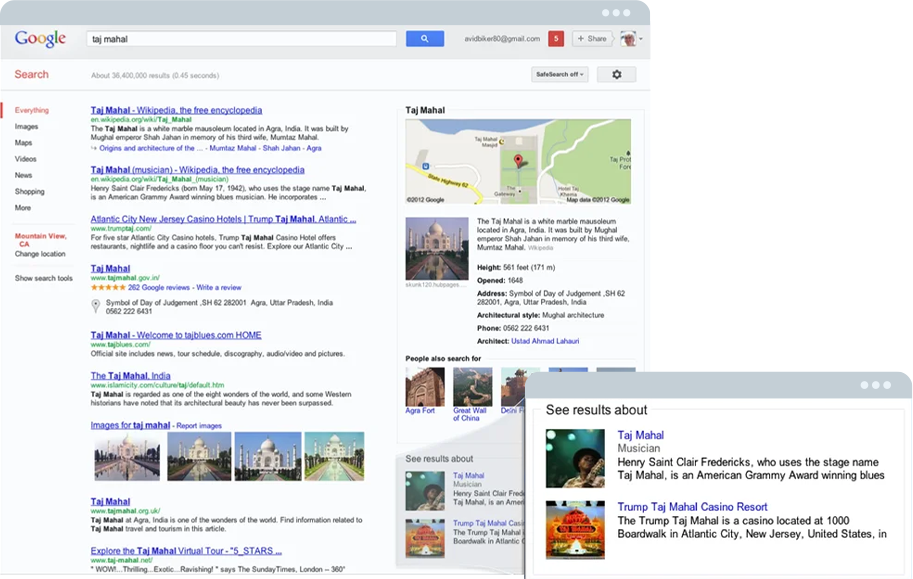This screenshot has width=913, height=579.
Task: Open Taj Mahal (musician) Wikipedia result
Action: coord(197,170)
